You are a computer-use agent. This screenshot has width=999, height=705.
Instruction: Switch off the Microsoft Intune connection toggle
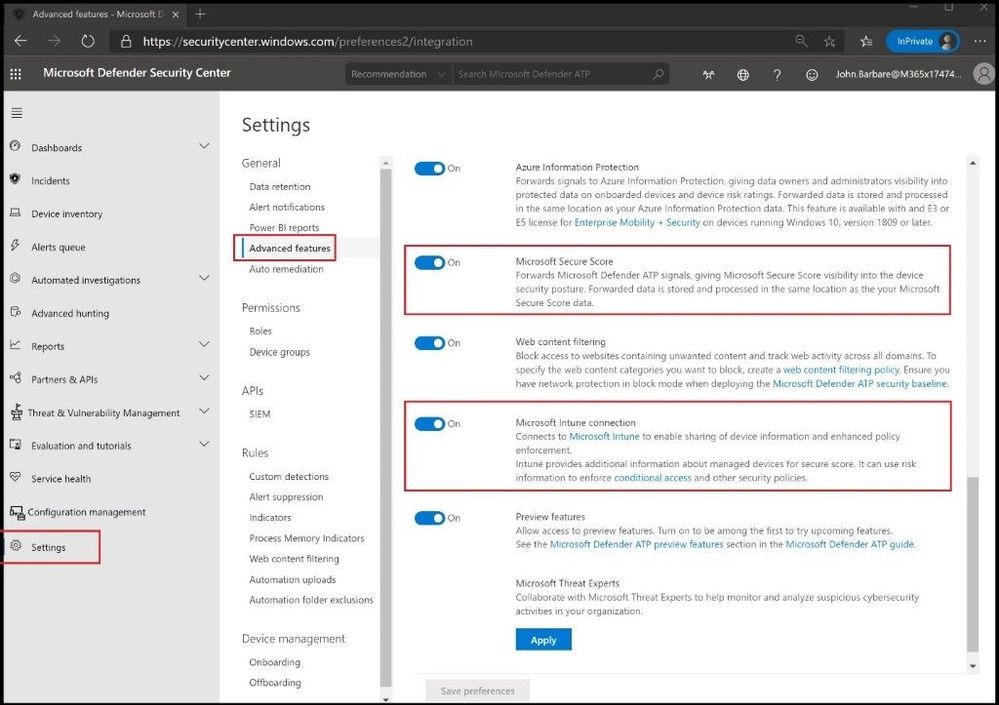(x=429, y=424)
